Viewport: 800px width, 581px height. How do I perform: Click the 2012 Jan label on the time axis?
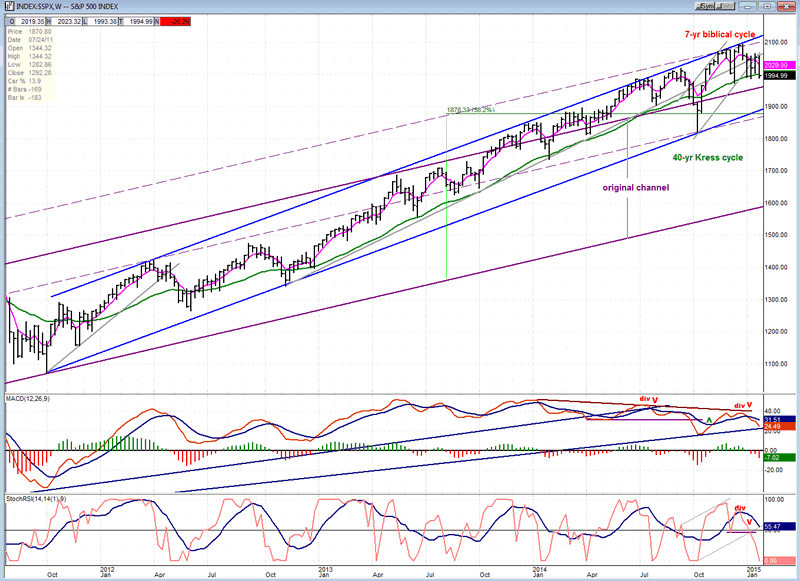[106, 572]
